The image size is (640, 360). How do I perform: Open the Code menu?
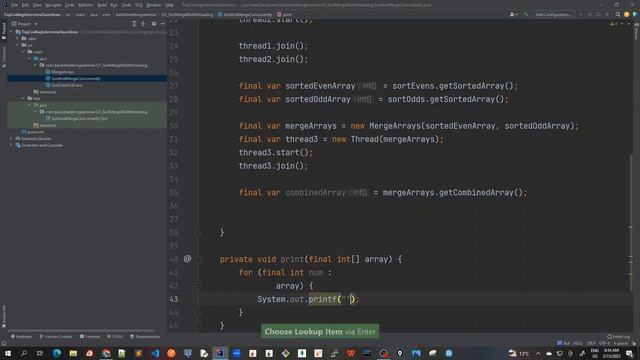(x=70, y=5)
